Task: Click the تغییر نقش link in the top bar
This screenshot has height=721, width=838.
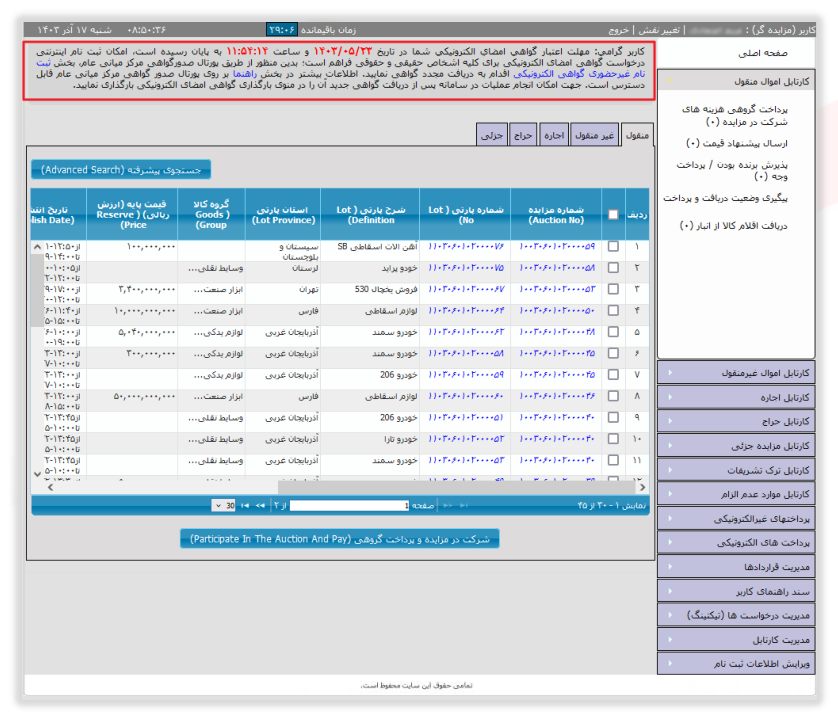Action: (659, 30)
